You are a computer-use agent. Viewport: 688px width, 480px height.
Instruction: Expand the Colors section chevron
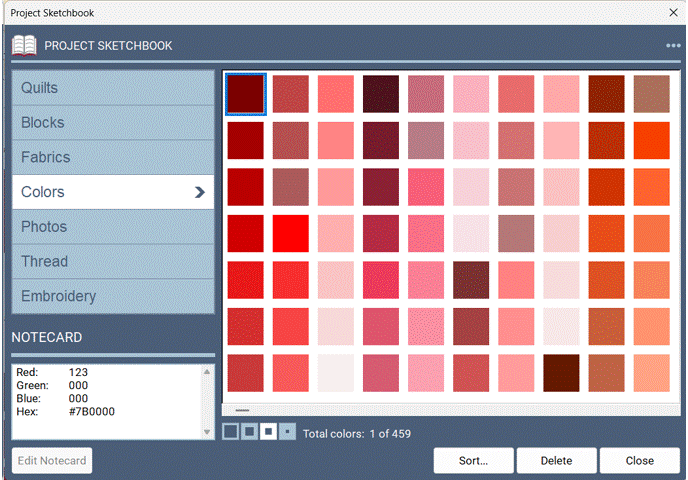coord(200,192)
